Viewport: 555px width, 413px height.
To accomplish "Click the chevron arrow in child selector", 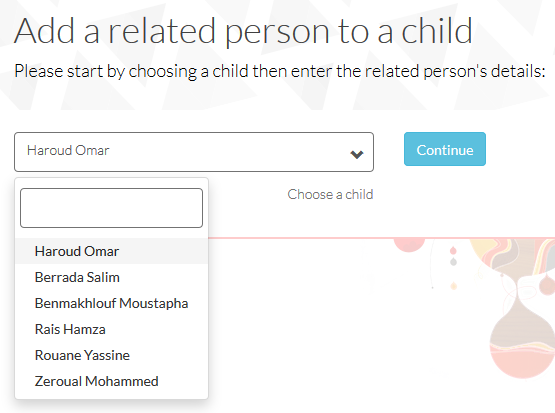I will (x=356, y=154).
